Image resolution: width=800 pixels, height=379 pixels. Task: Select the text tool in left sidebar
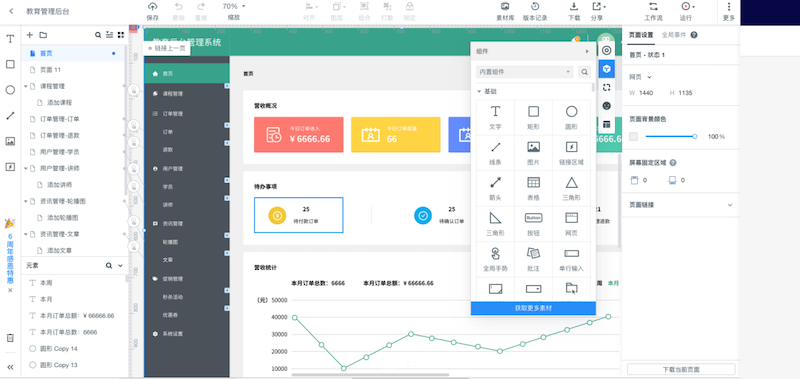click(x=10, y=39)
